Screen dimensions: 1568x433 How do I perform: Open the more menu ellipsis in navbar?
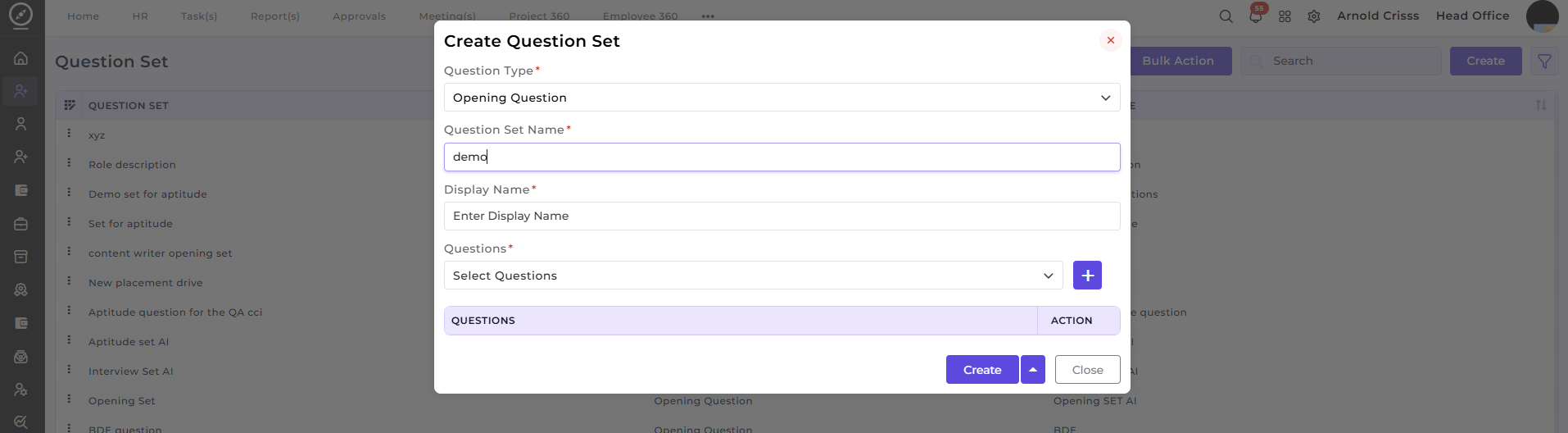click(708, 16)
